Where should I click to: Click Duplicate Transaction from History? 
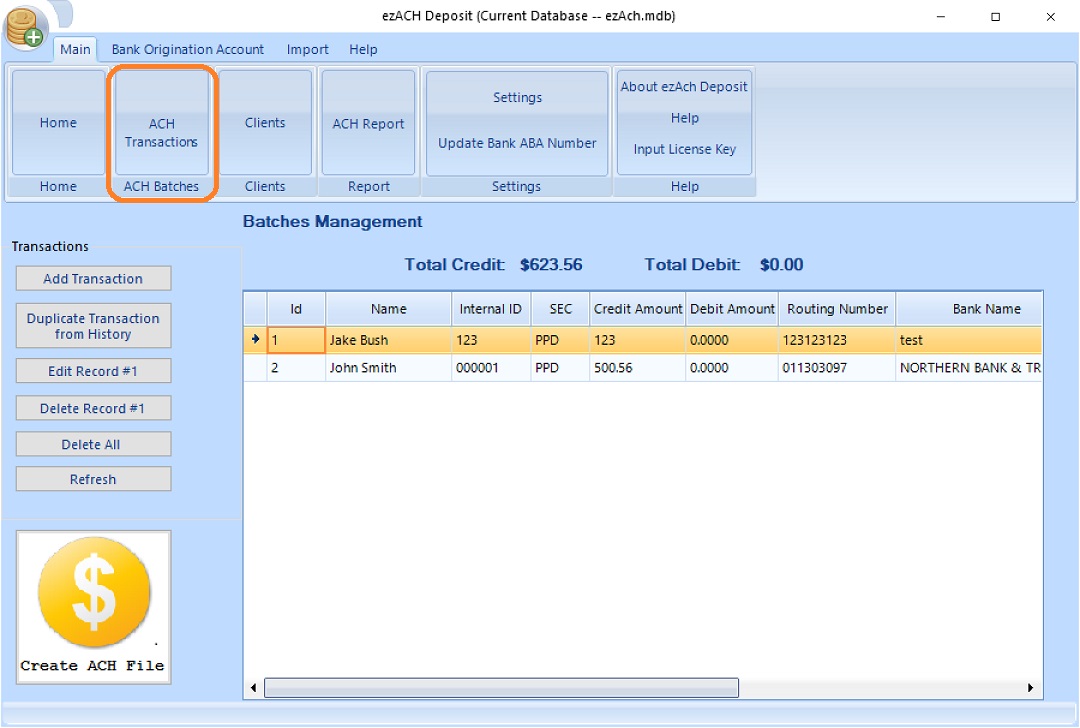click(93, 327)
